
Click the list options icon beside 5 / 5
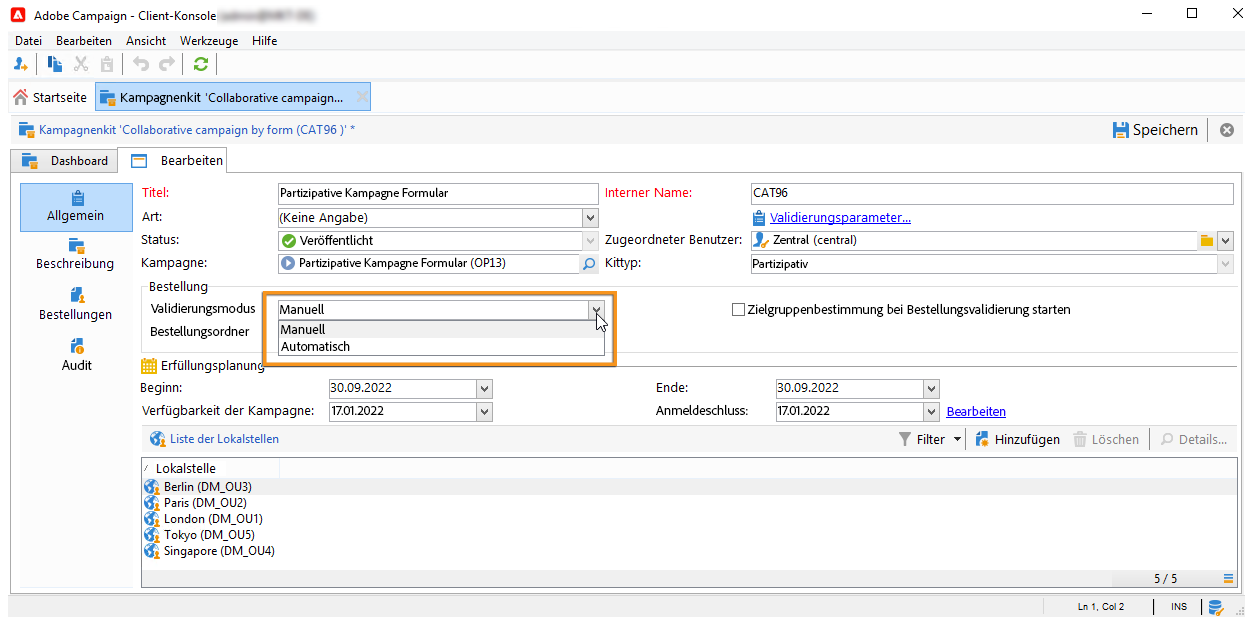point(1228,579)
